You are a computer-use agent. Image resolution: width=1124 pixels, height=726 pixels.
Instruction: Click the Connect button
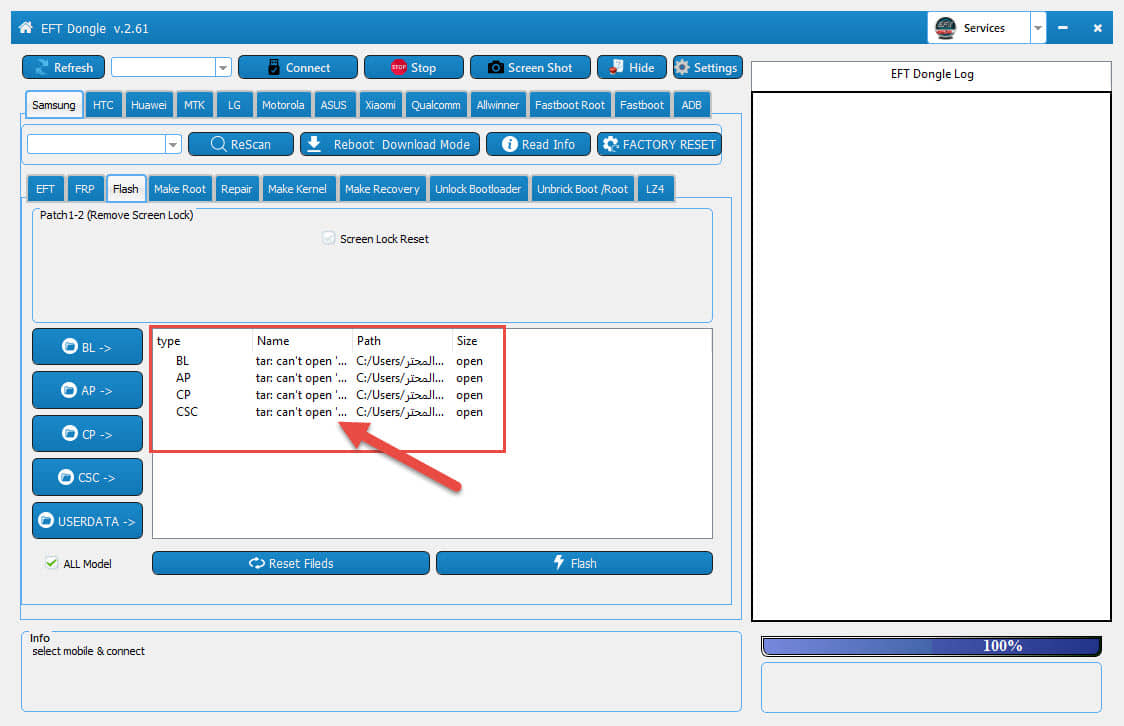click(x=297, y=67)
